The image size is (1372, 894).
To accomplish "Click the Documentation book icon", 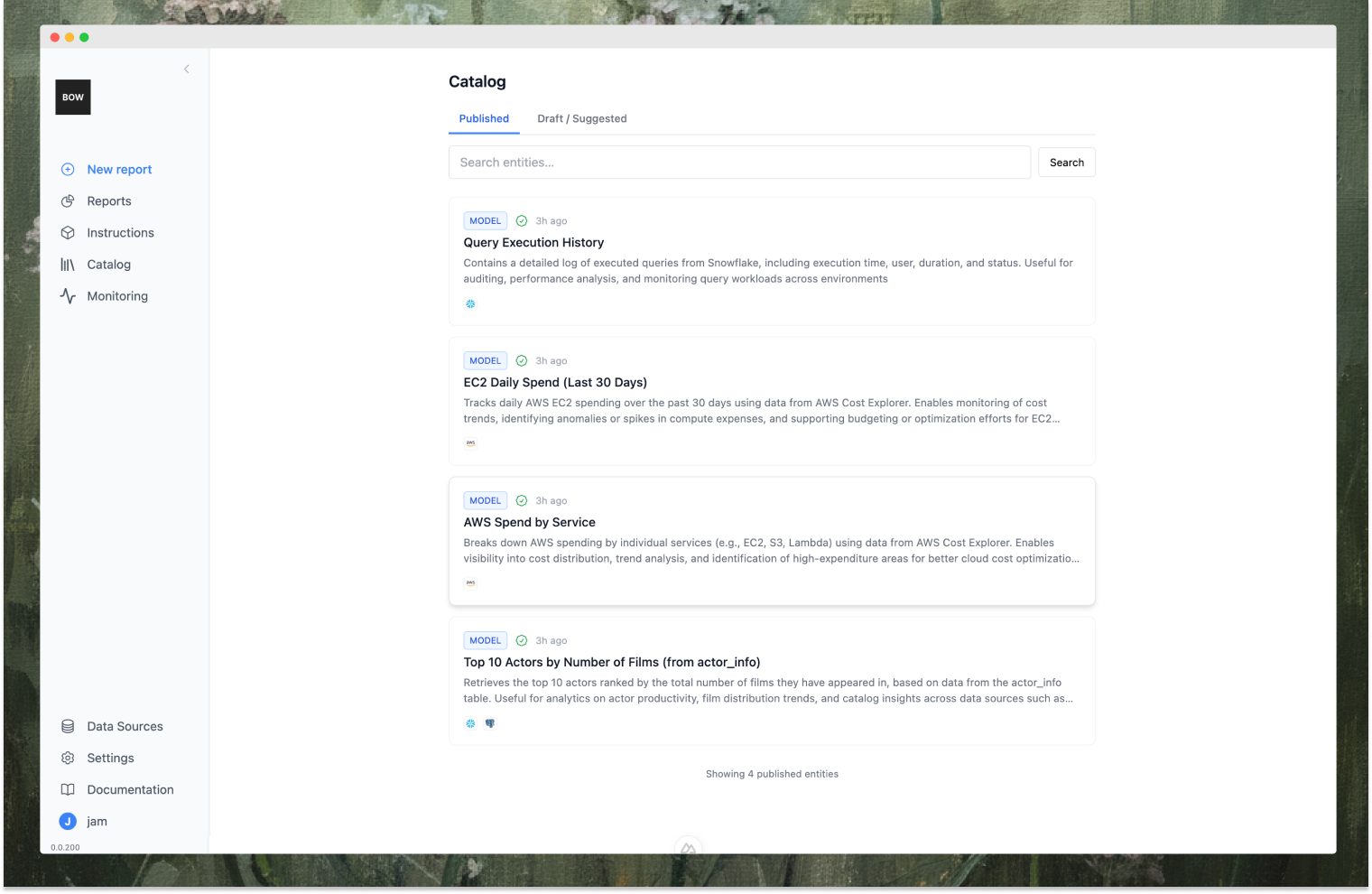I will 68,790.
